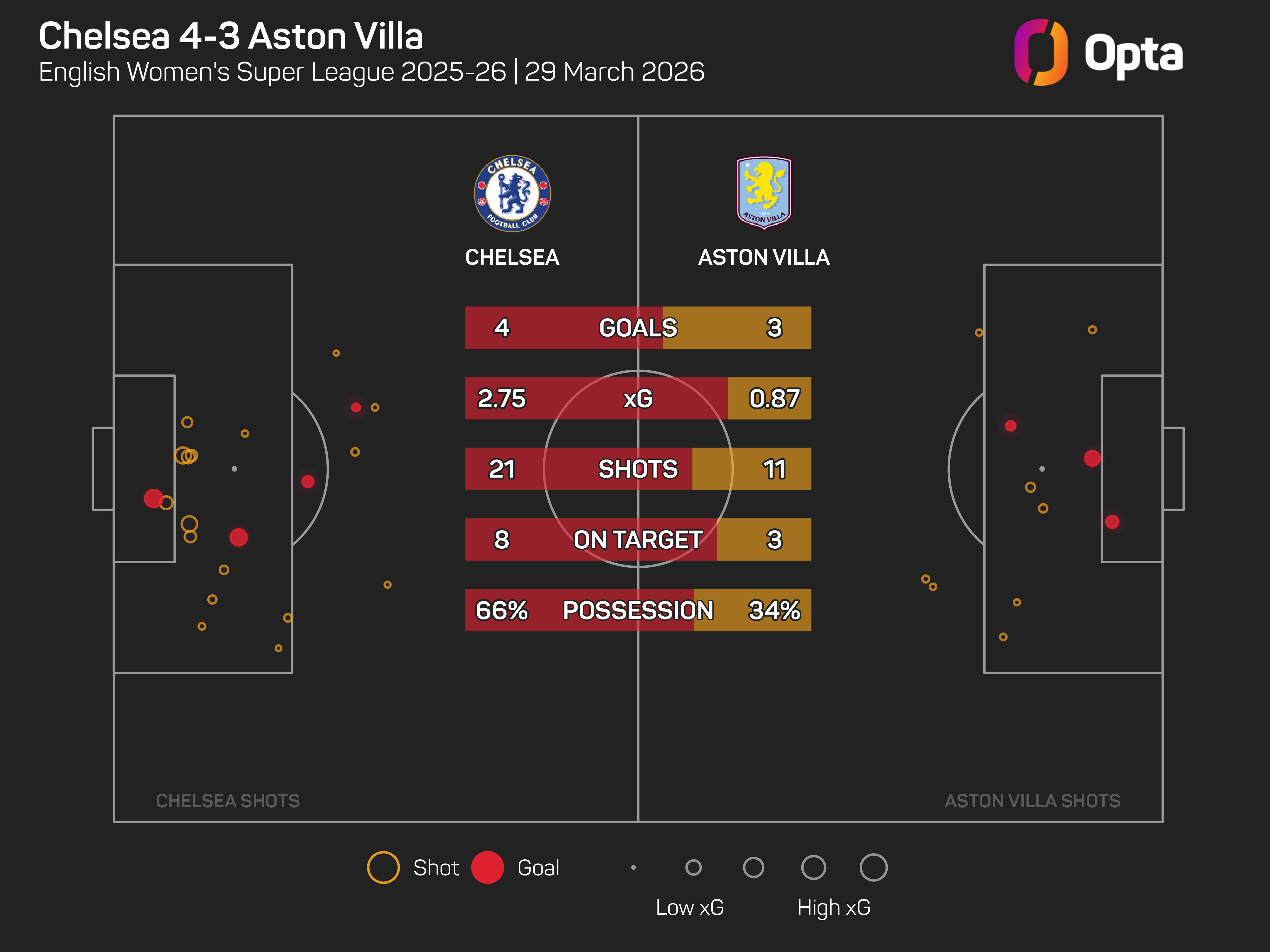Screen dimensions: 1270x952
Task: Click the "Chelsea 4-3 Aston Villa" title
Action: point(231,36)
